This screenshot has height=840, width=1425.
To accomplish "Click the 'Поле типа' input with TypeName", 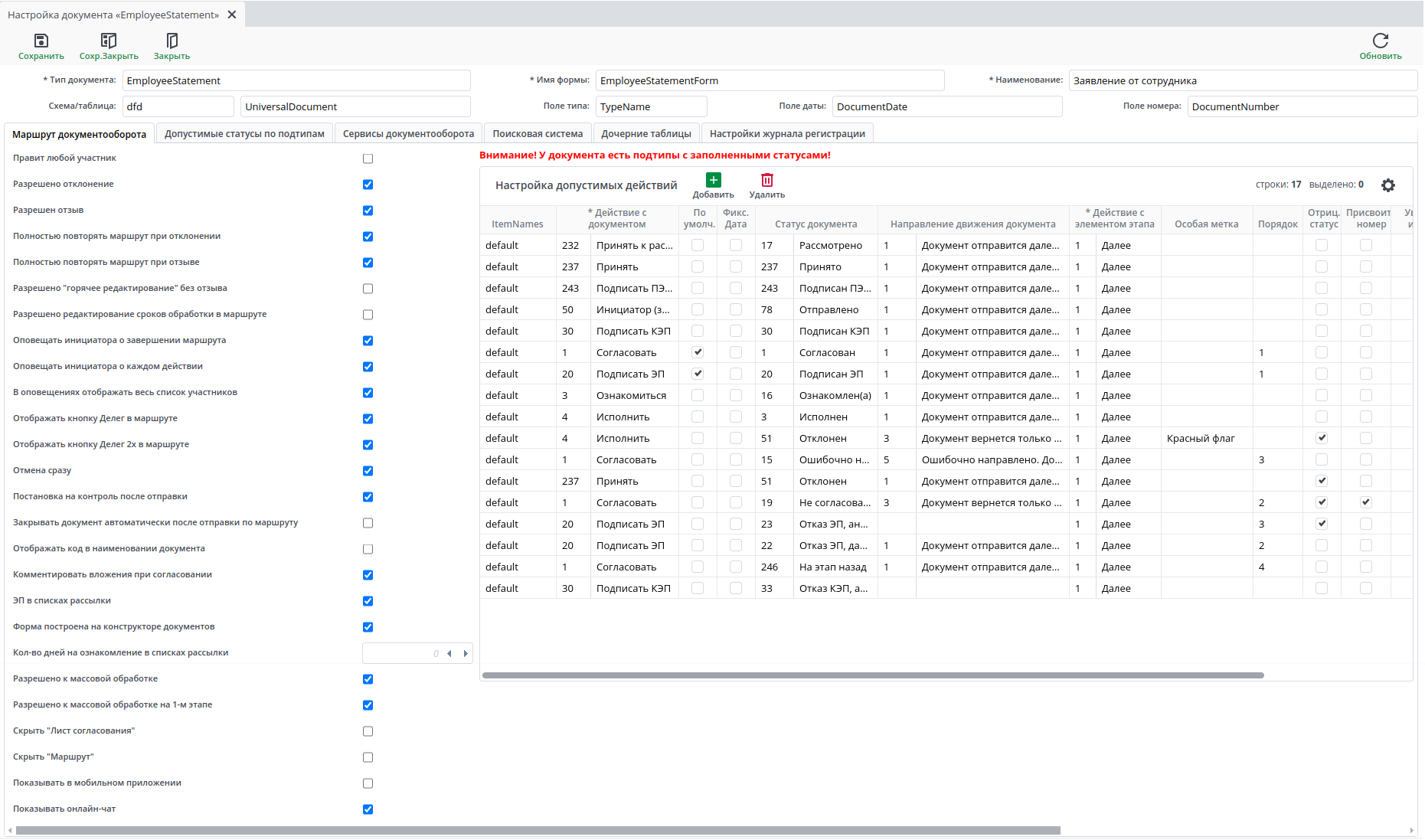I will tap(651, 106).
